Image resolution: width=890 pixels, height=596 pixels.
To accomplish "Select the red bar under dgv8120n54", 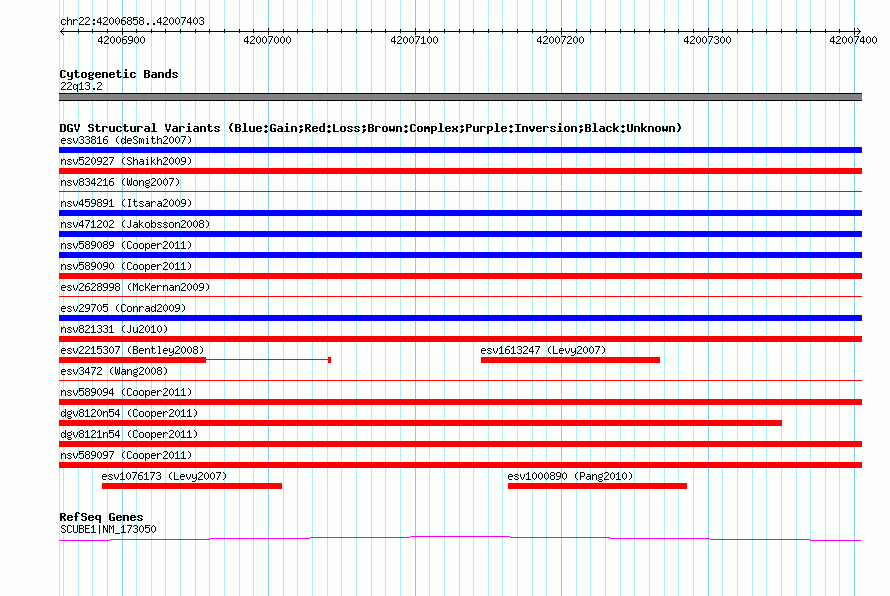I will click(x=421, y=423).
